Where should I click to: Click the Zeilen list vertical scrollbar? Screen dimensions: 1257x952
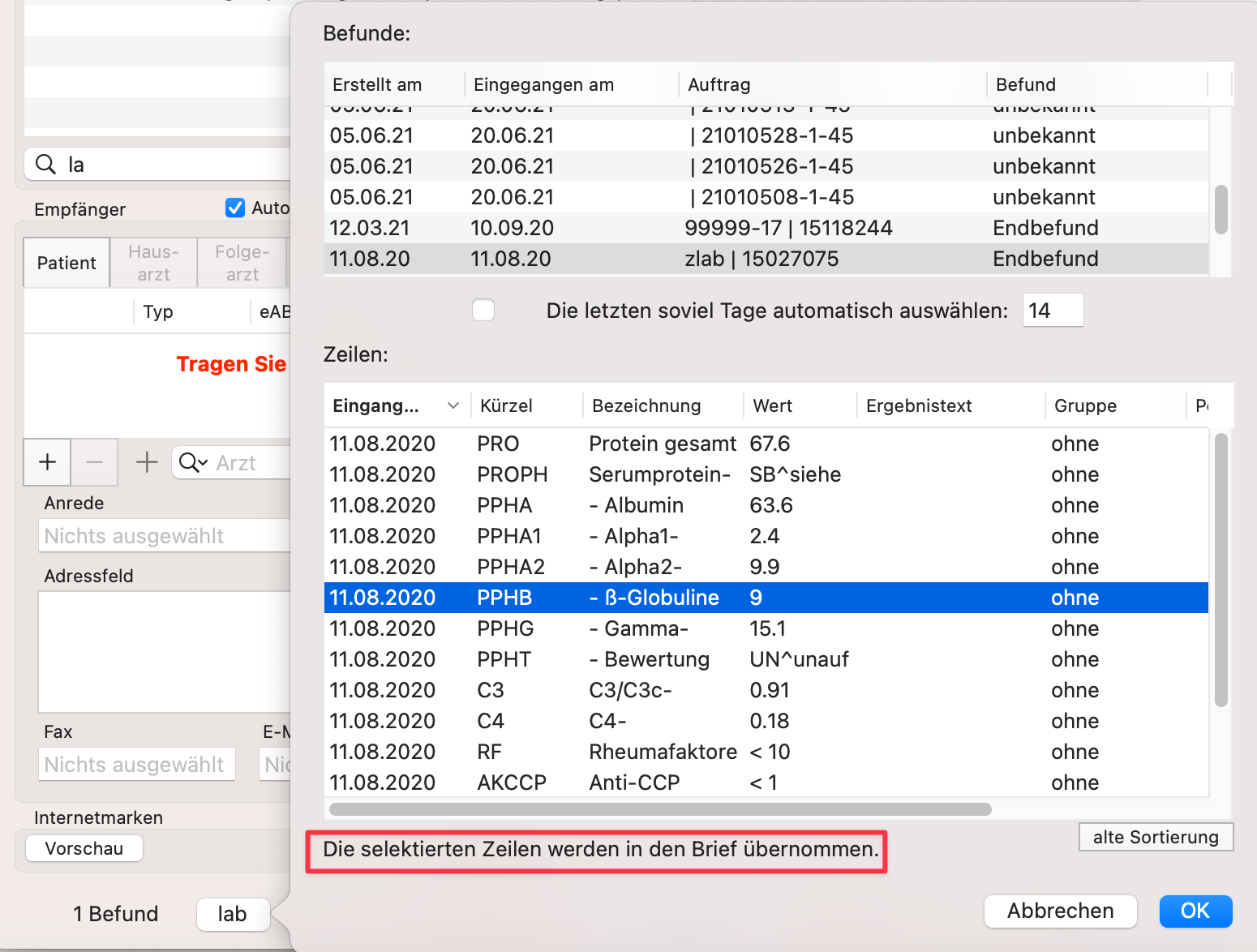tap(1221, 569)
